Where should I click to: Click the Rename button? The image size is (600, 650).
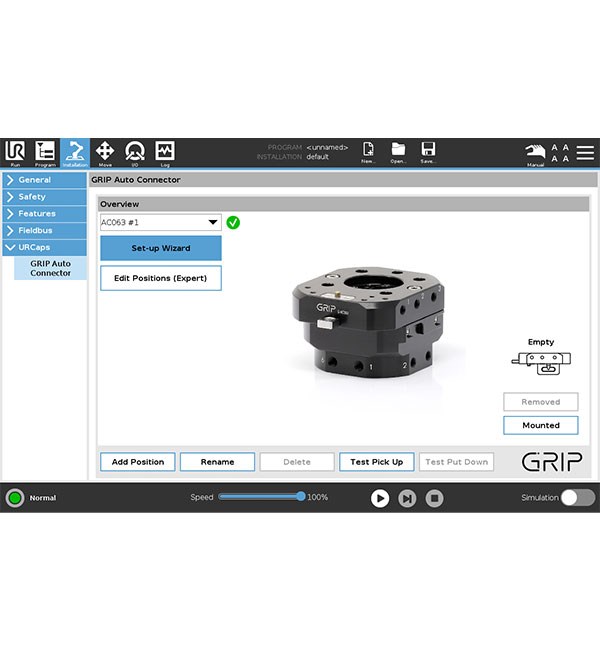click(217, 462)
